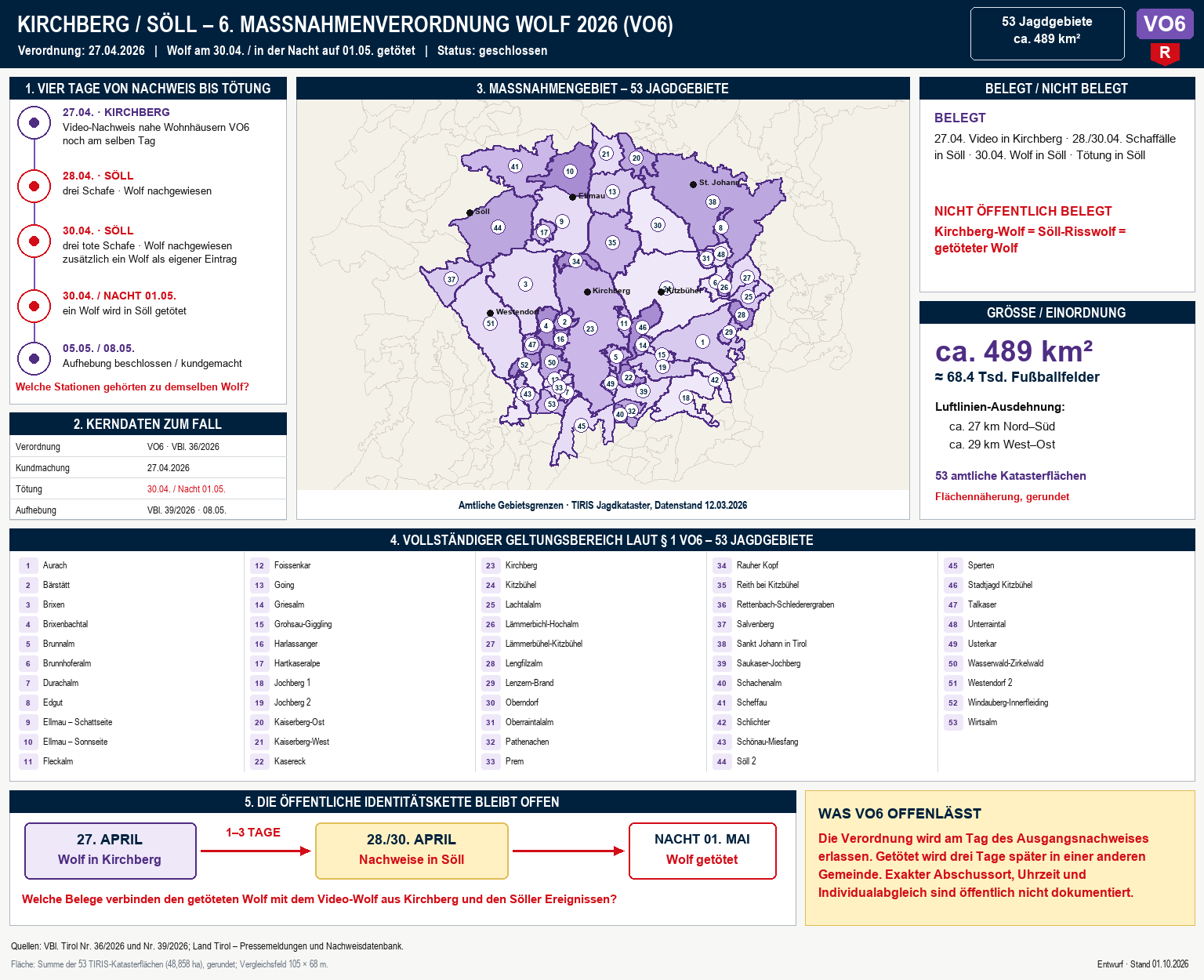Click map marker number 38 below St. Johann
This screenshot has width=1204, height=980.
coord(713,201)
